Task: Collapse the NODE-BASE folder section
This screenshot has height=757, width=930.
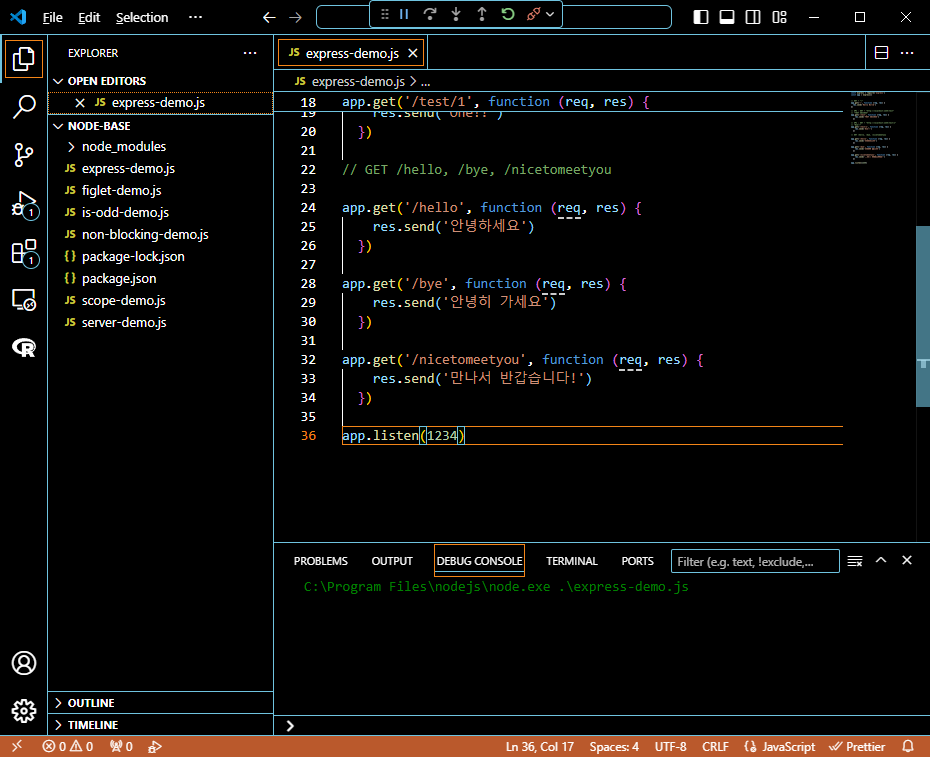Action: 160,126
